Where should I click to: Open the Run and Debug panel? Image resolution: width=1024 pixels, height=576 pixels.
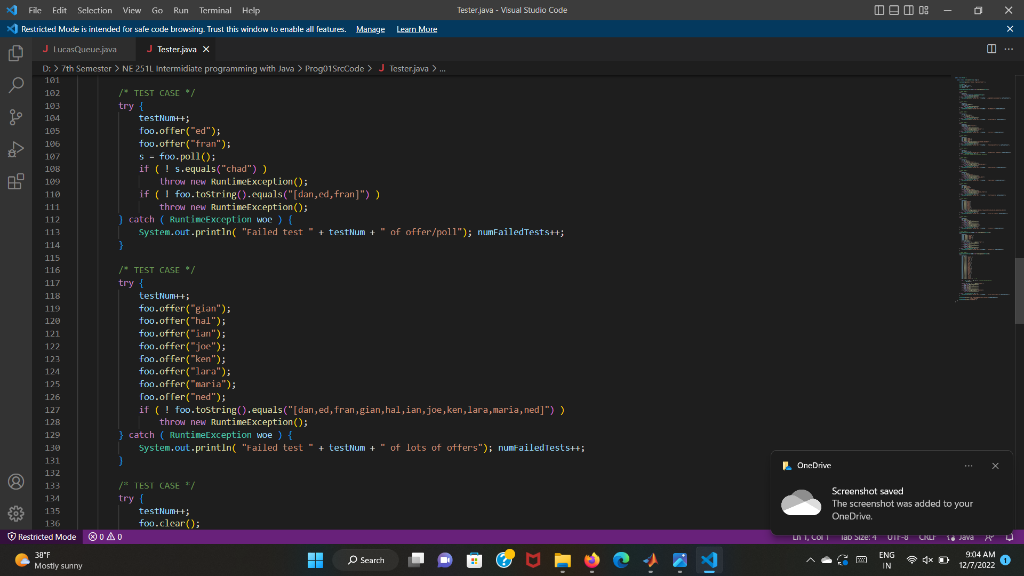[x=15, y=149]
